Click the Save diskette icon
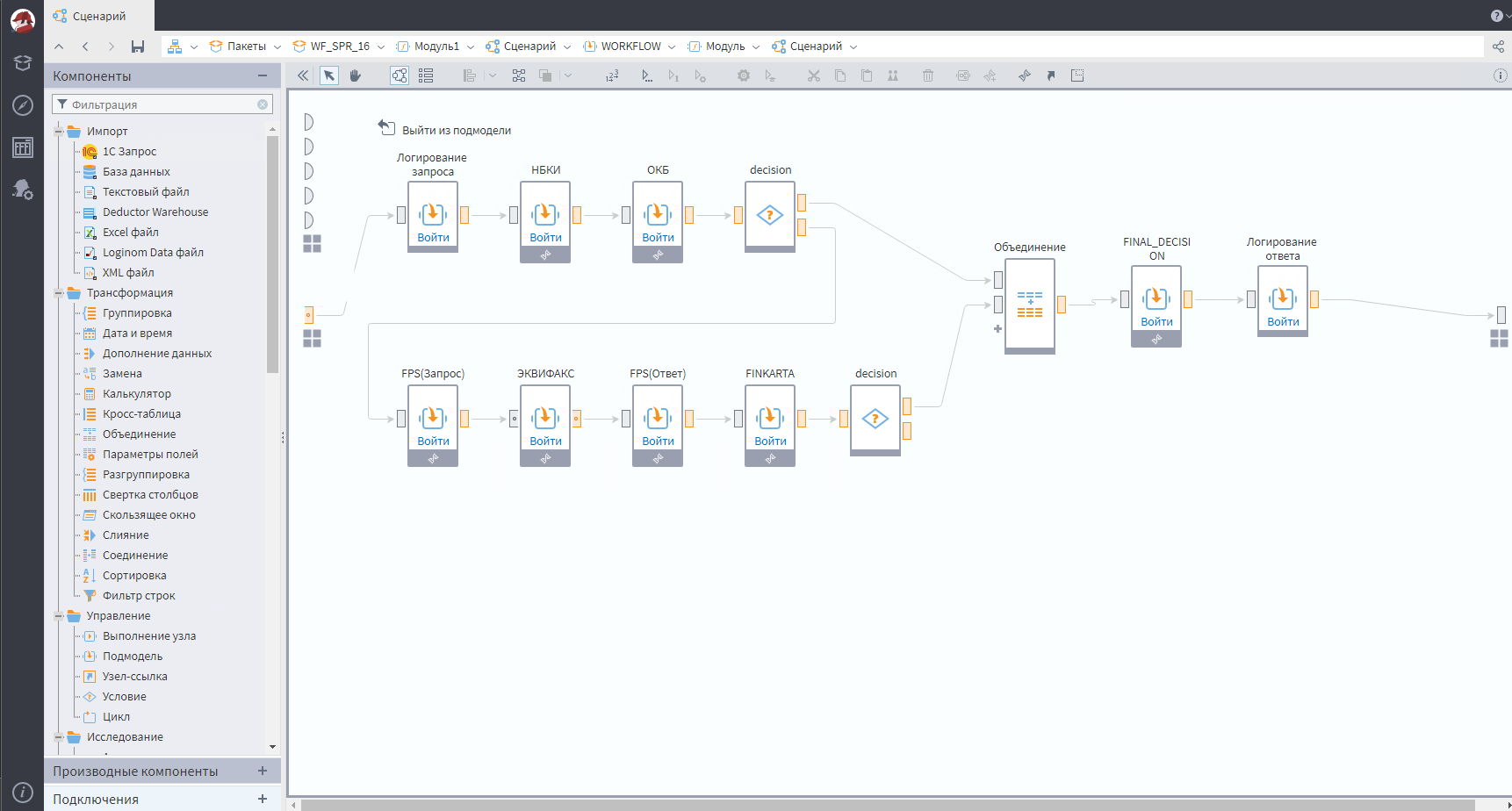The image size is (1512, 811). point(138,47)
